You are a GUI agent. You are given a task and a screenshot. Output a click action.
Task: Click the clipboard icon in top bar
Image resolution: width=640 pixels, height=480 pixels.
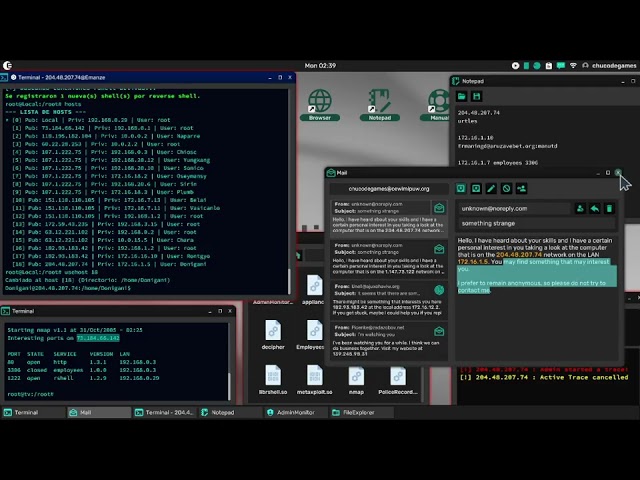[x=549, y=66]
